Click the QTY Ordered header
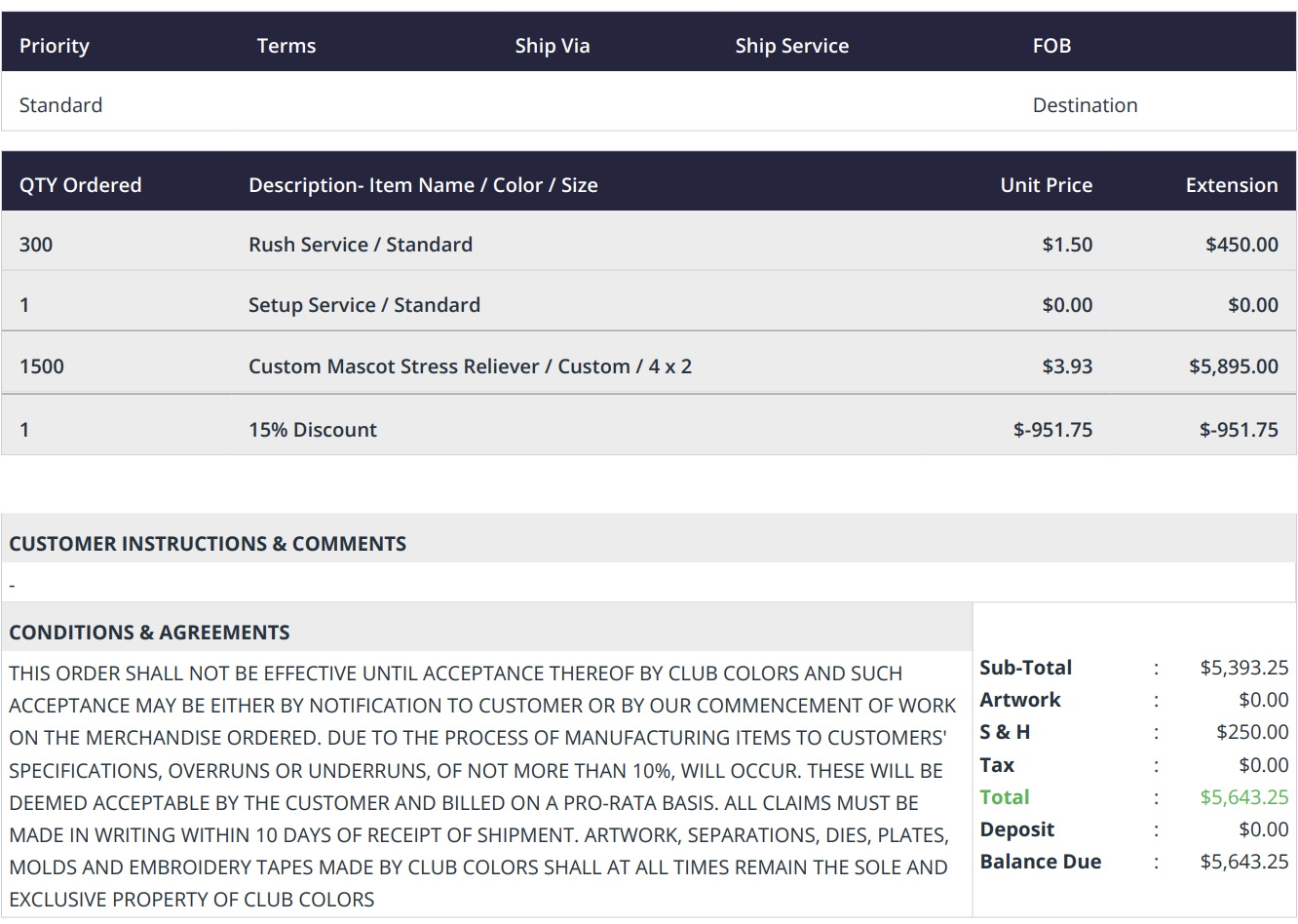 81,185
